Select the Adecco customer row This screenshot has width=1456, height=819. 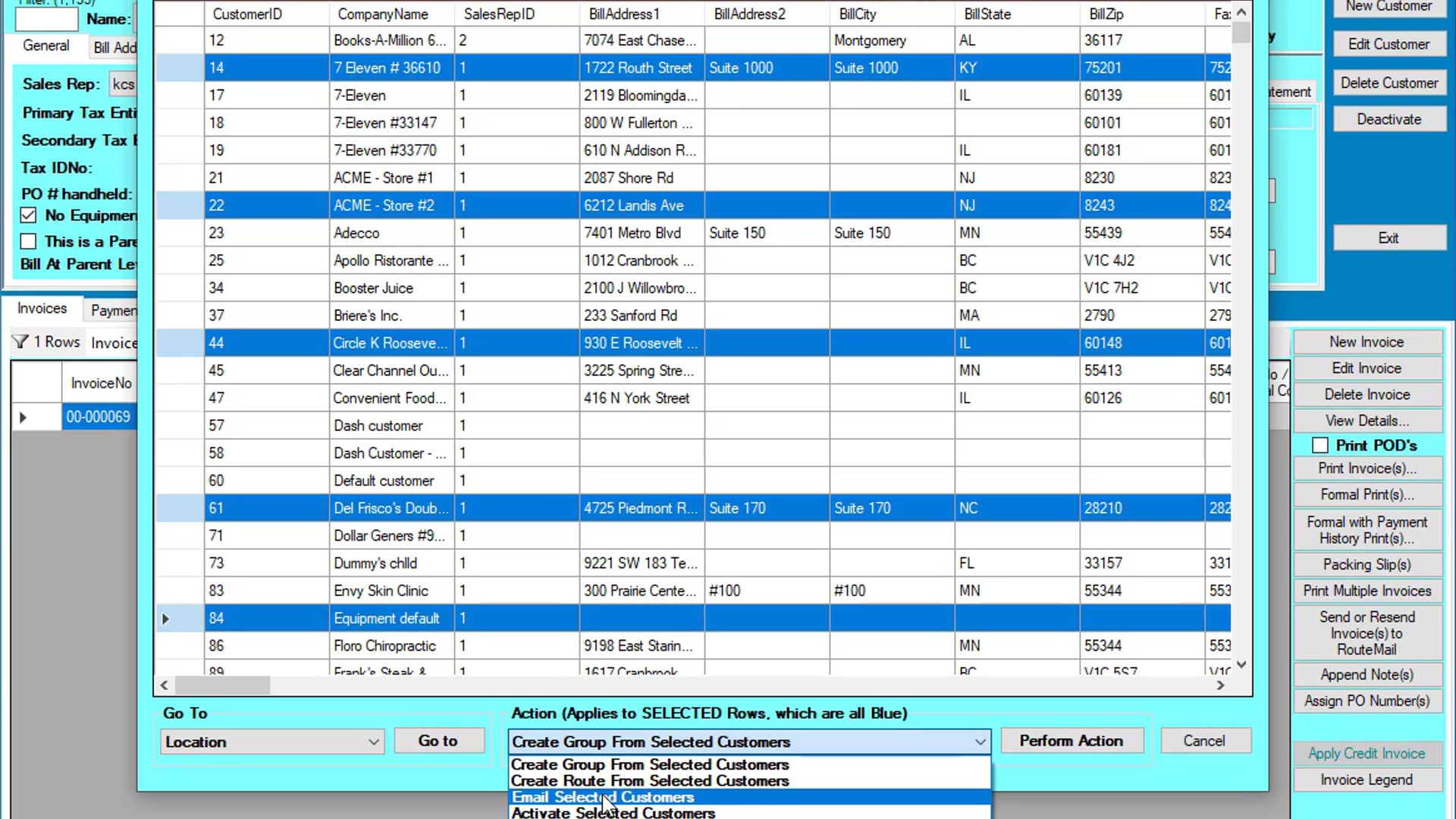pyautogui.click(x=693, y=233)
